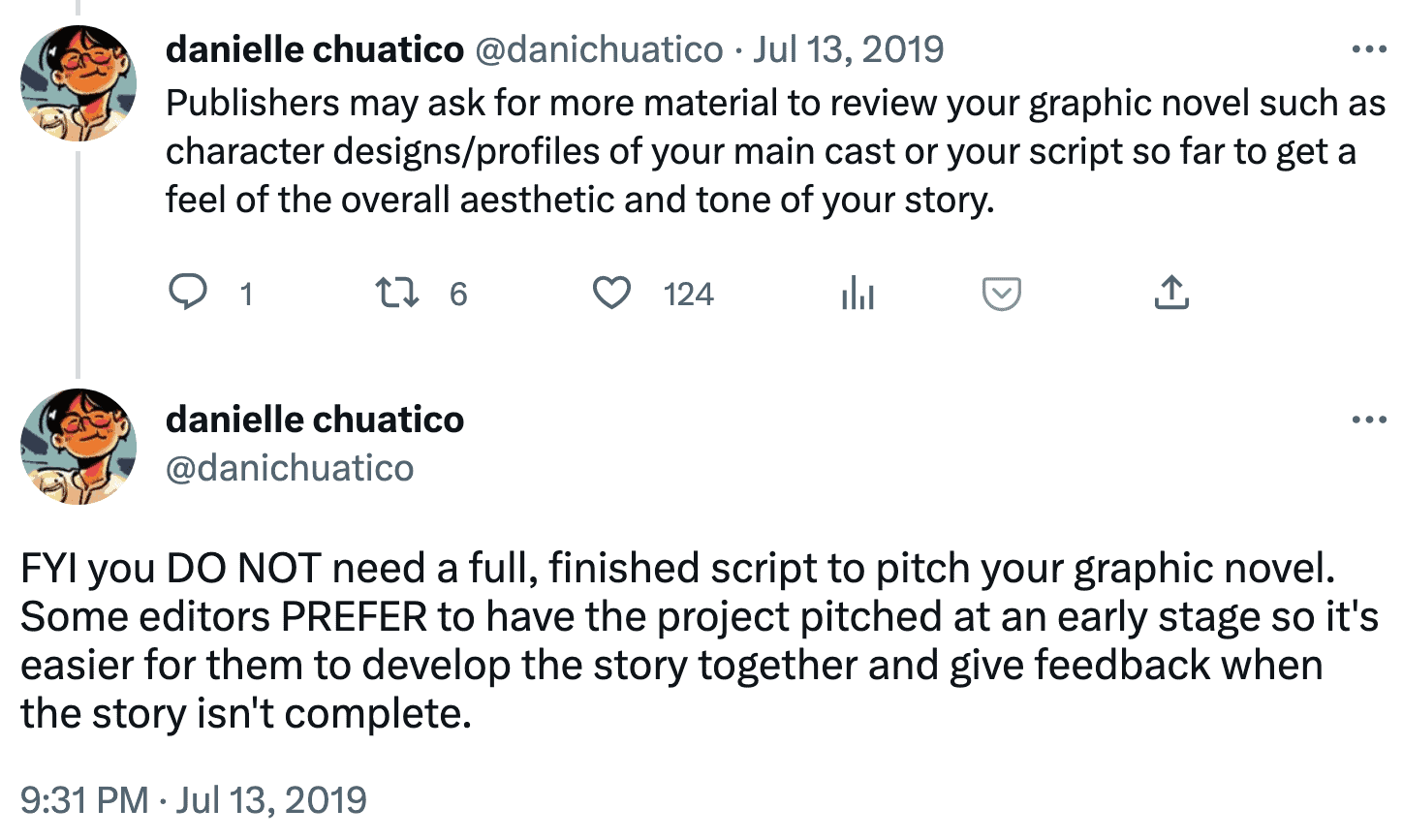This screenshot has width=1403, height=840.
Task: Click the profile avatar on the bottom tweet
Action: click(78, 447)
